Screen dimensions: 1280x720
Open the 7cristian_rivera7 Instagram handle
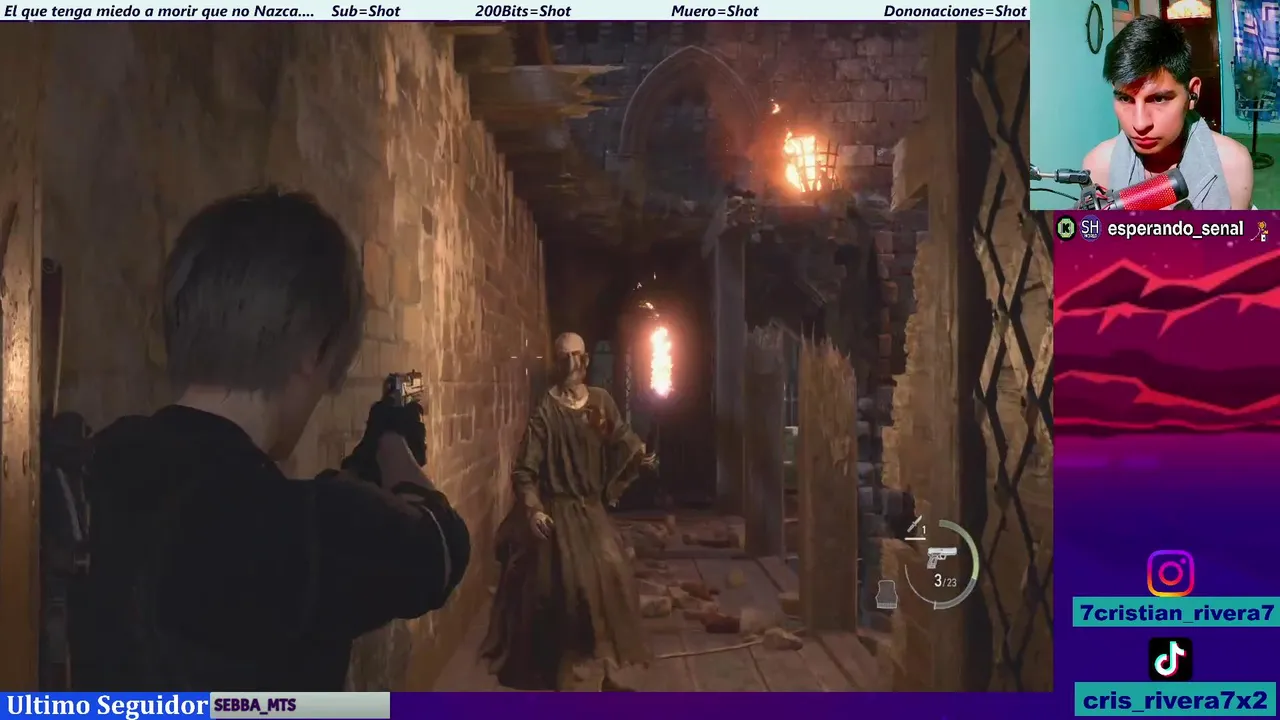tap(1176, 613)
